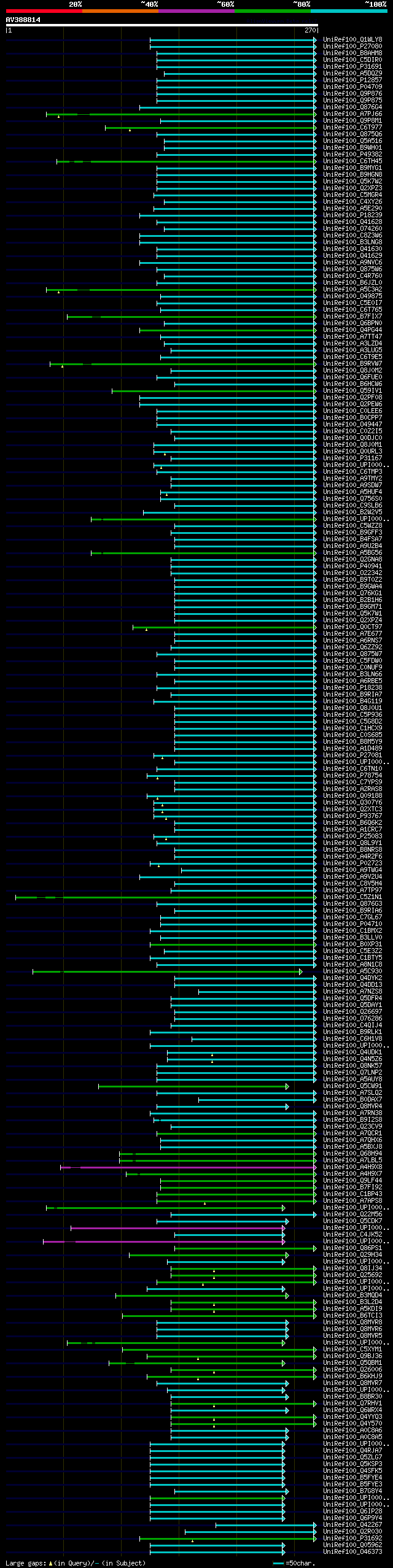Select the UniRef100_A9NVC6 label
The image size is (393, 1568).
point(352,262)
